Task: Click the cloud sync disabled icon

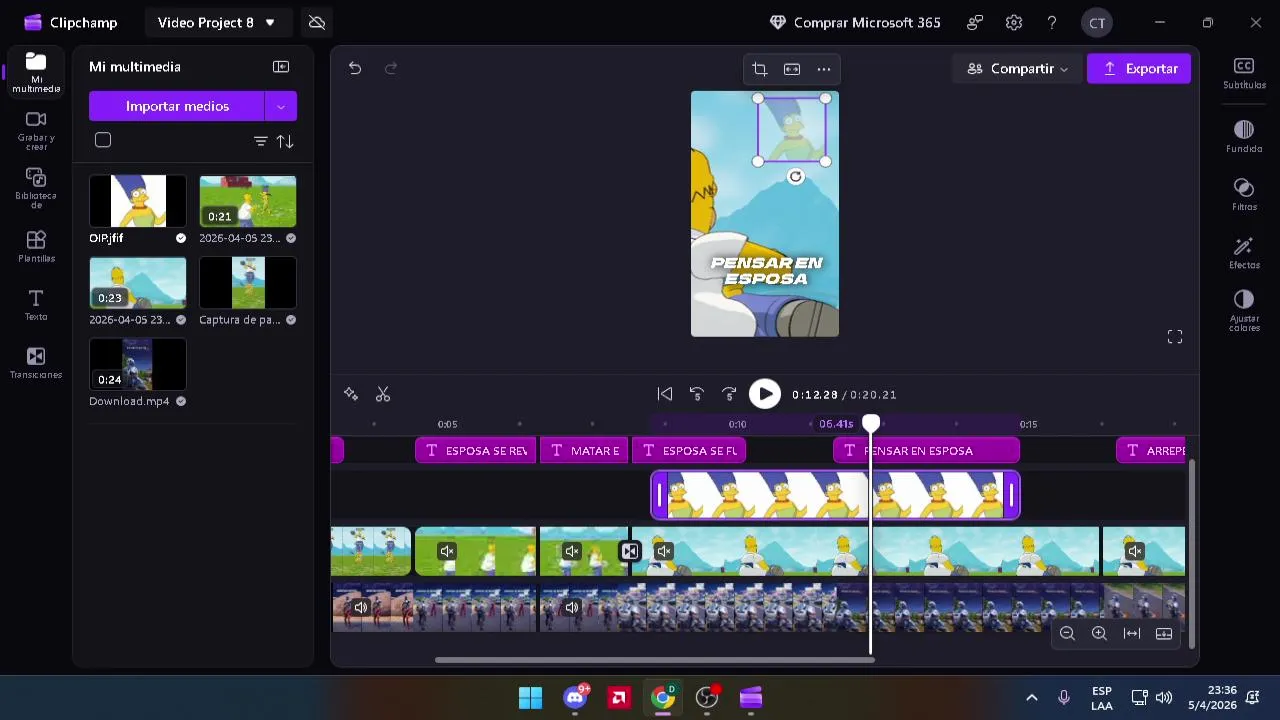Action: tap(317, 22)
